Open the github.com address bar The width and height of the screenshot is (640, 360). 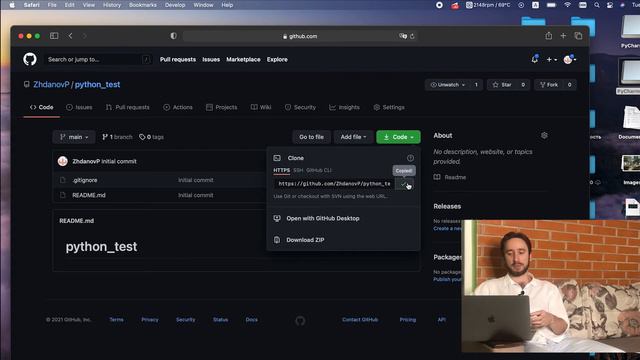(299, 36)
